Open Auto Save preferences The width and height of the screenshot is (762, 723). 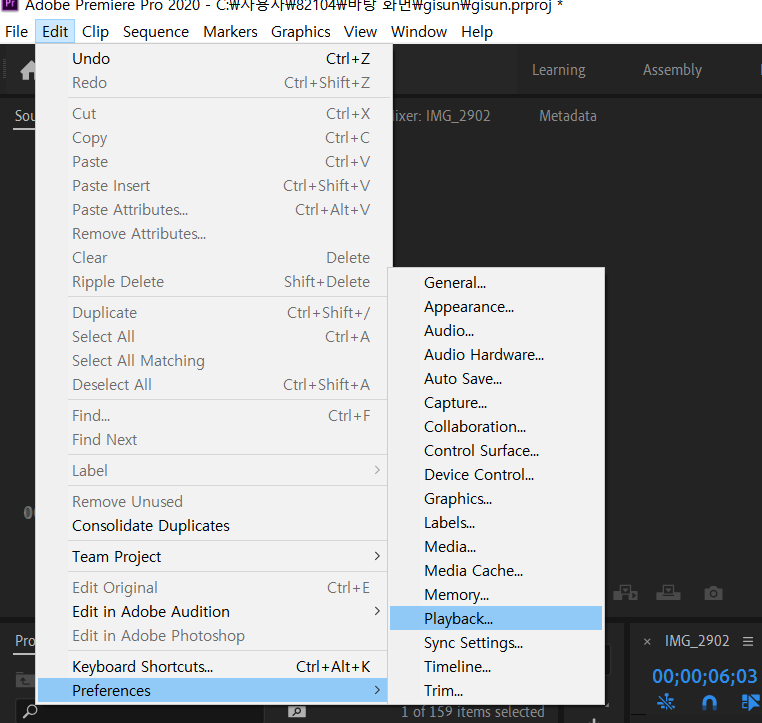496,379
